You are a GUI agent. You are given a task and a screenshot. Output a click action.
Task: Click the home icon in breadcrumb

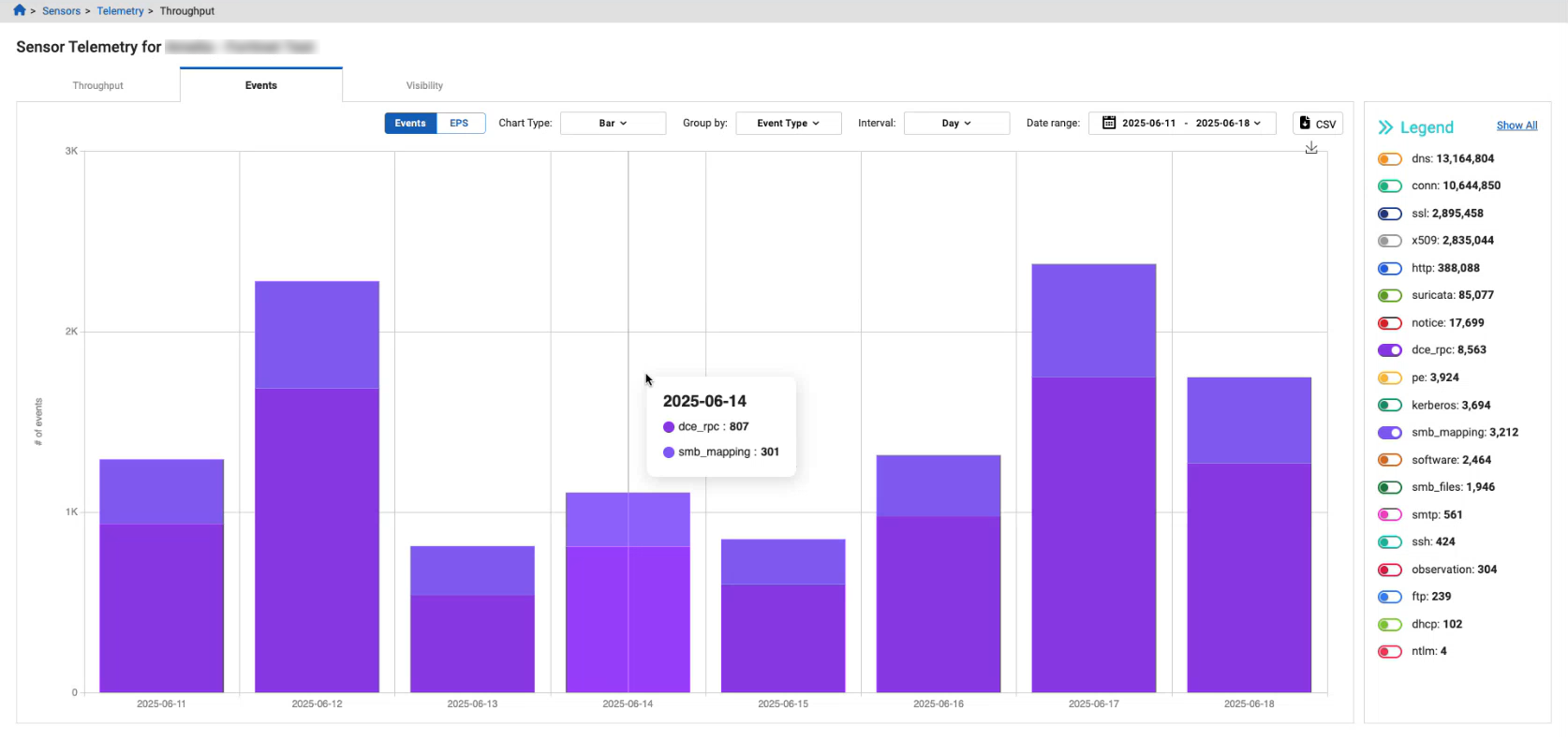[19, 10]
